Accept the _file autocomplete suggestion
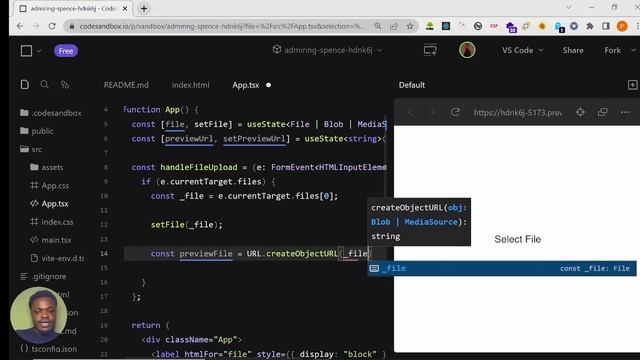 click(502, 269)
